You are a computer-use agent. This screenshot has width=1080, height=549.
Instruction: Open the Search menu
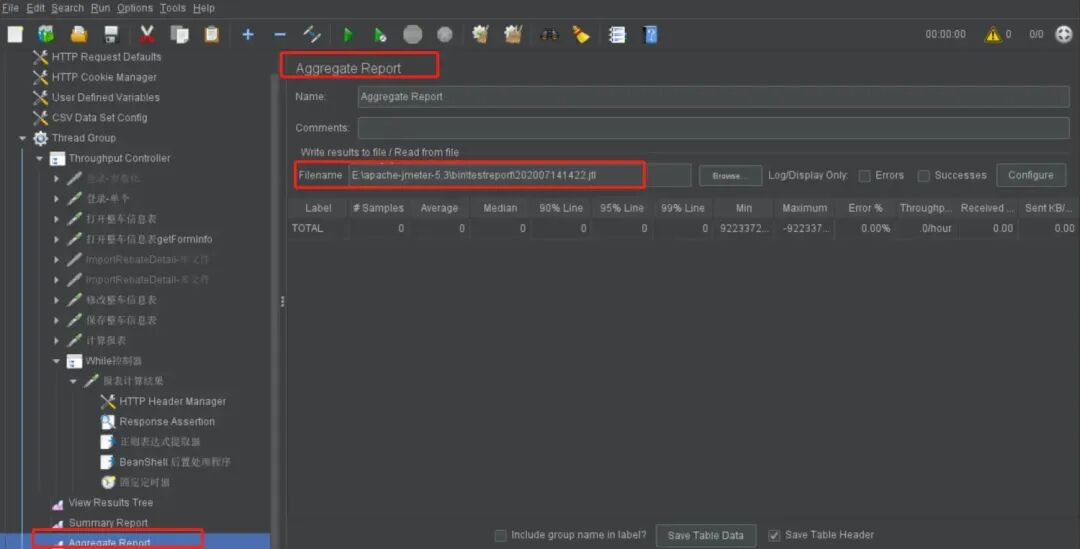point(68,8)
